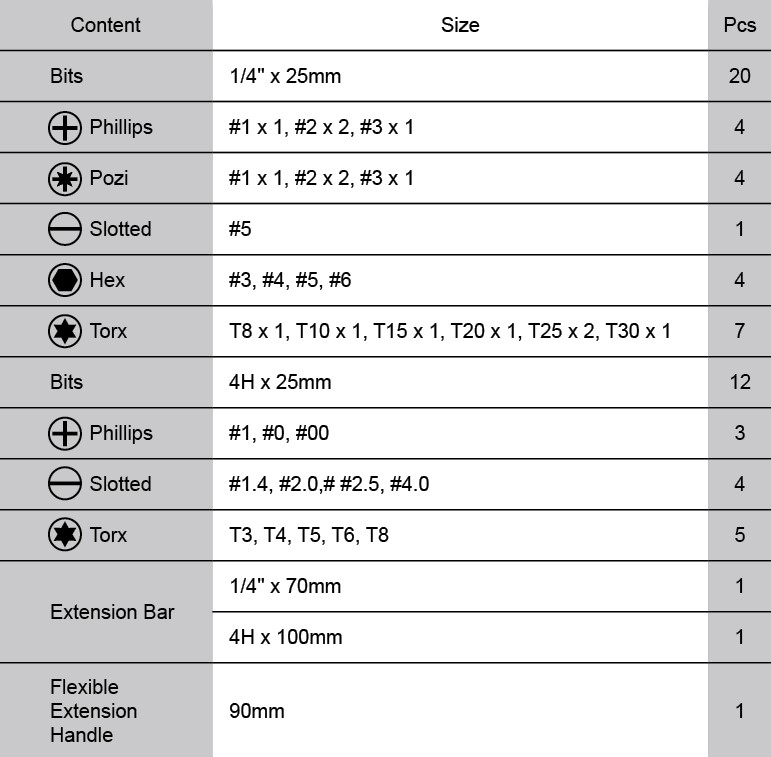
Task: Select the 1/4" x 70mm size cell
Action: 285,587
